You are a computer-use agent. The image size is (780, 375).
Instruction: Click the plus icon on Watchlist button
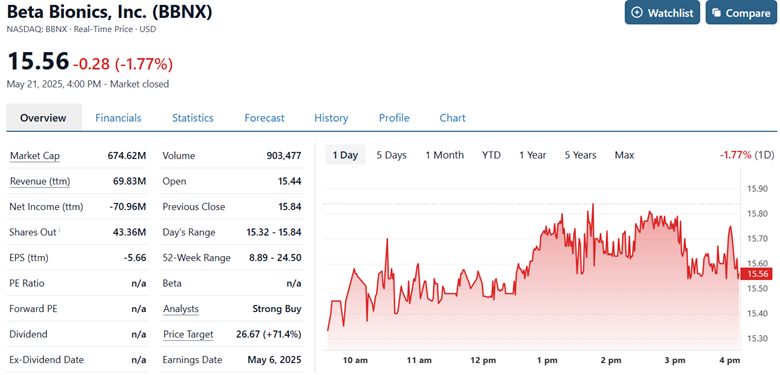(x=637, y=13)
